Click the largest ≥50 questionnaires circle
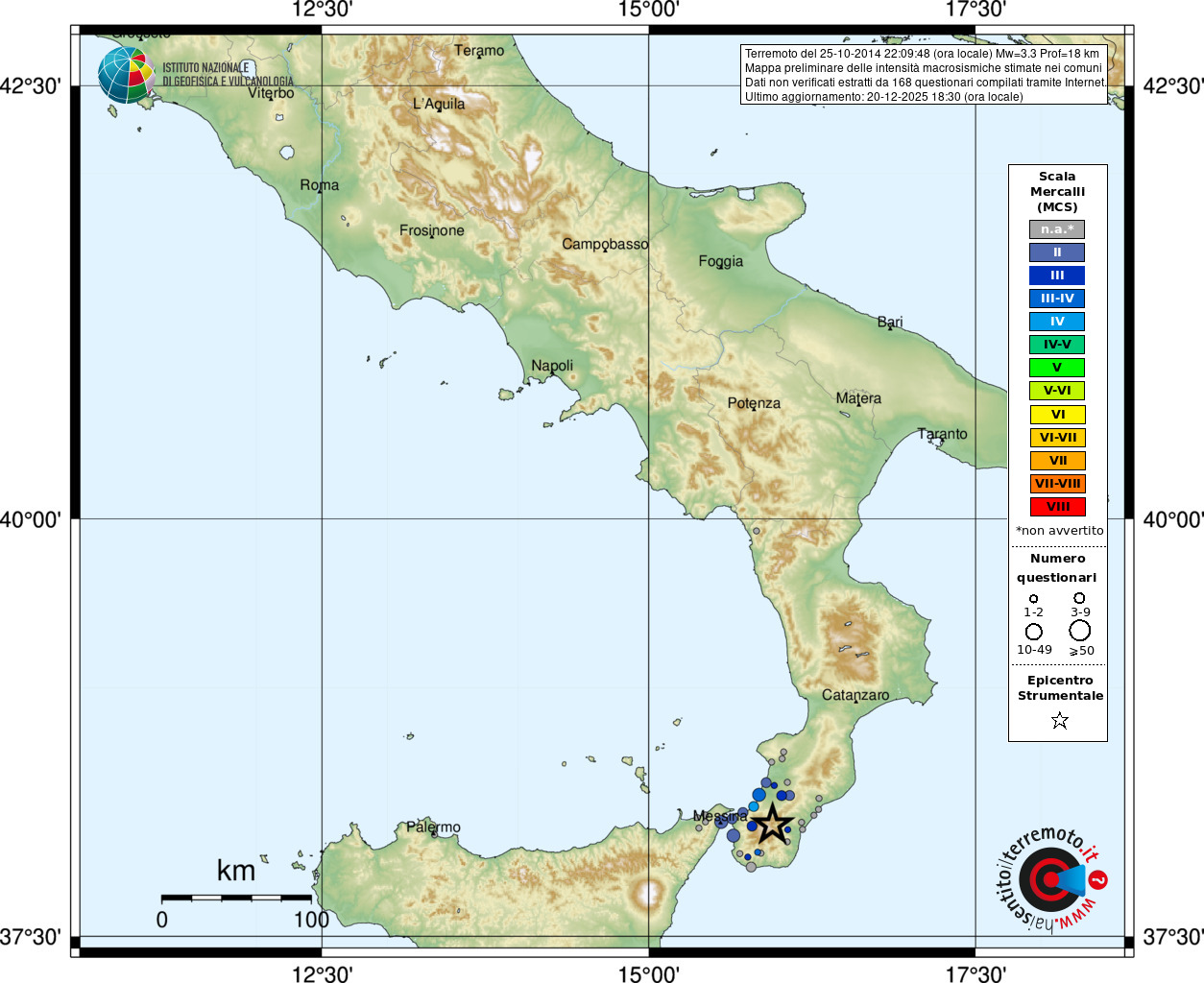1204x983 pixels. point(1080,631)
